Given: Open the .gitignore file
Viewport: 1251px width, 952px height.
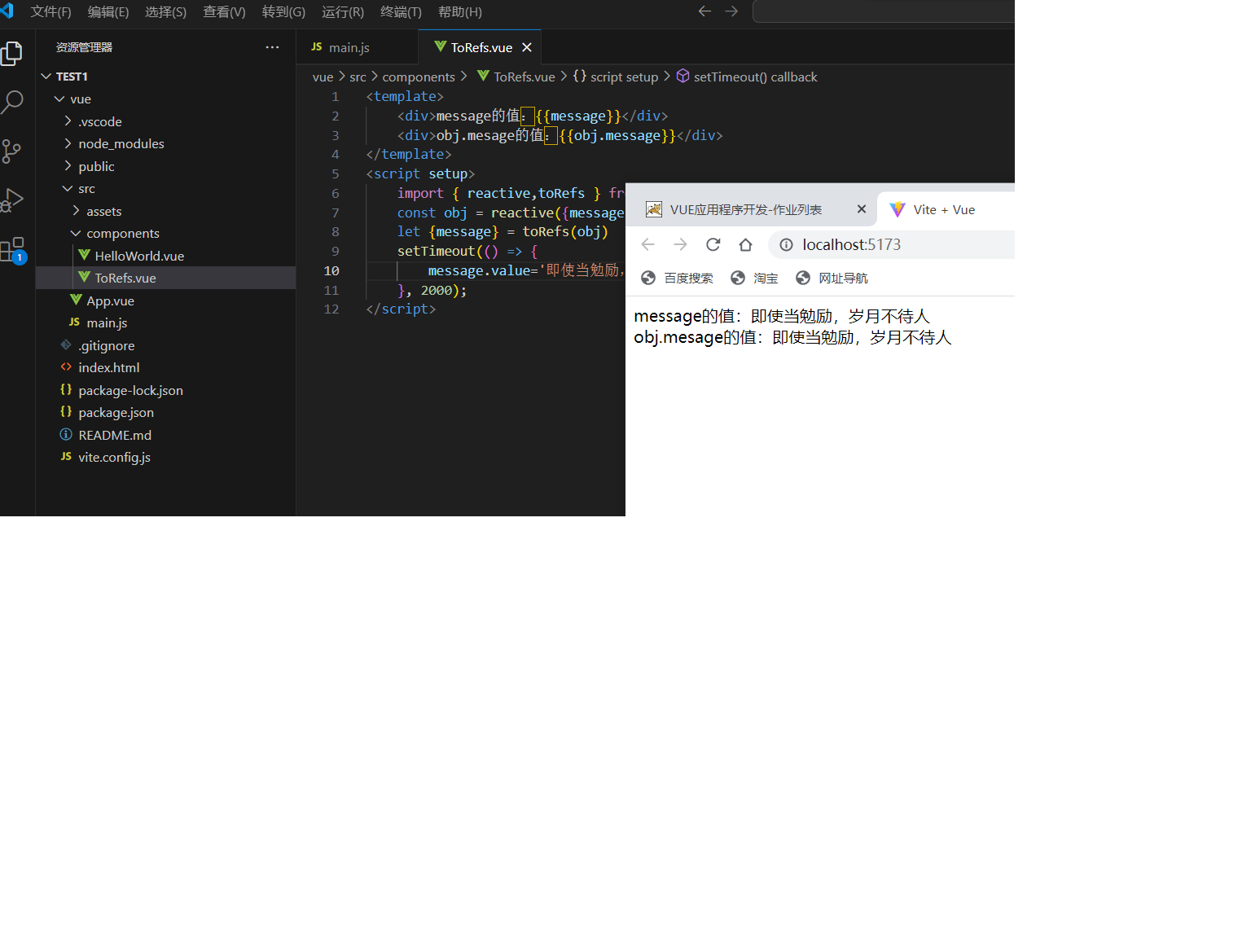Looking at the screenshot, I should (165, 345).
